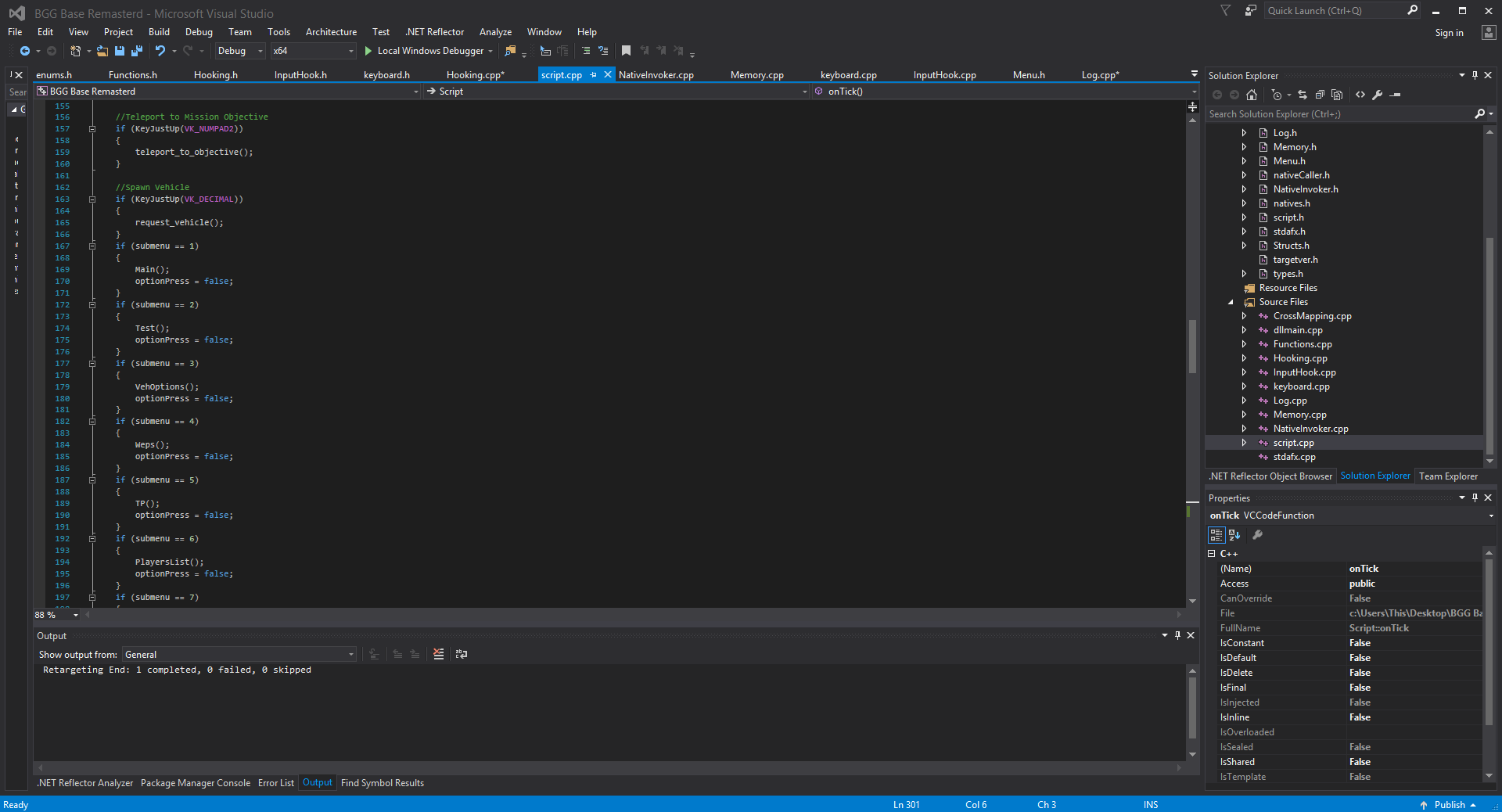Open the onTick() member dropdown
The image size is (1502, 812).
tap(1004, 92)
